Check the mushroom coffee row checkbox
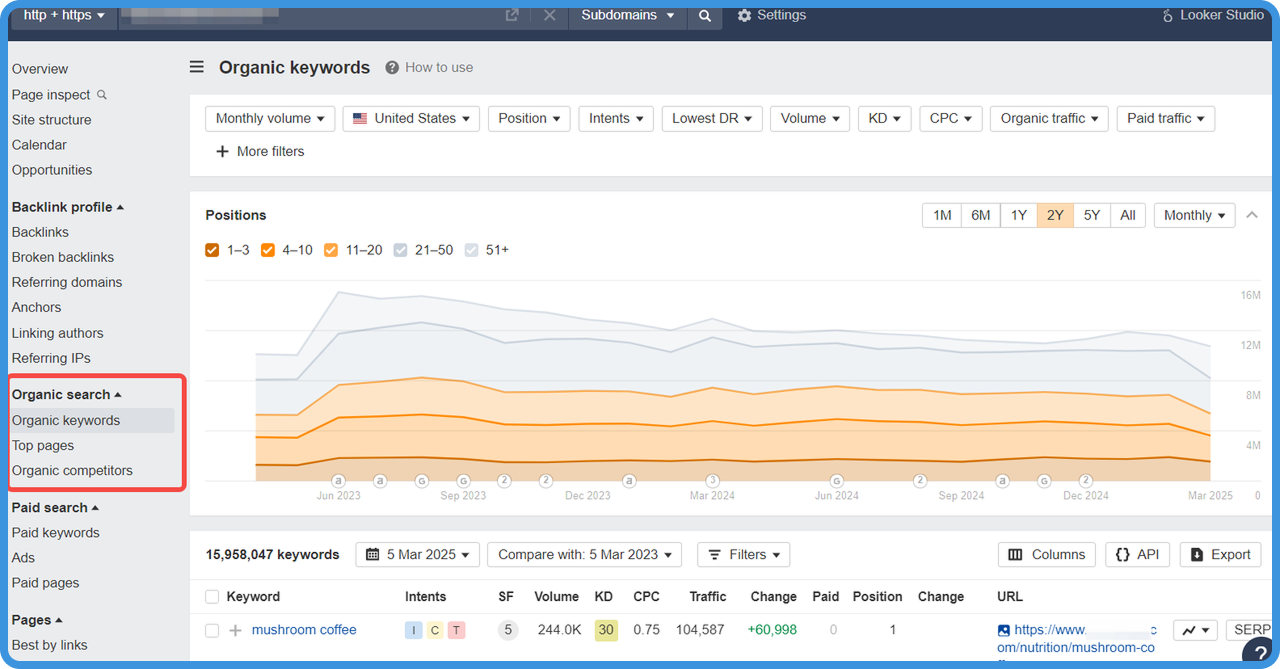This screenshot has height=669, width=1280. [x=212, y=630]
